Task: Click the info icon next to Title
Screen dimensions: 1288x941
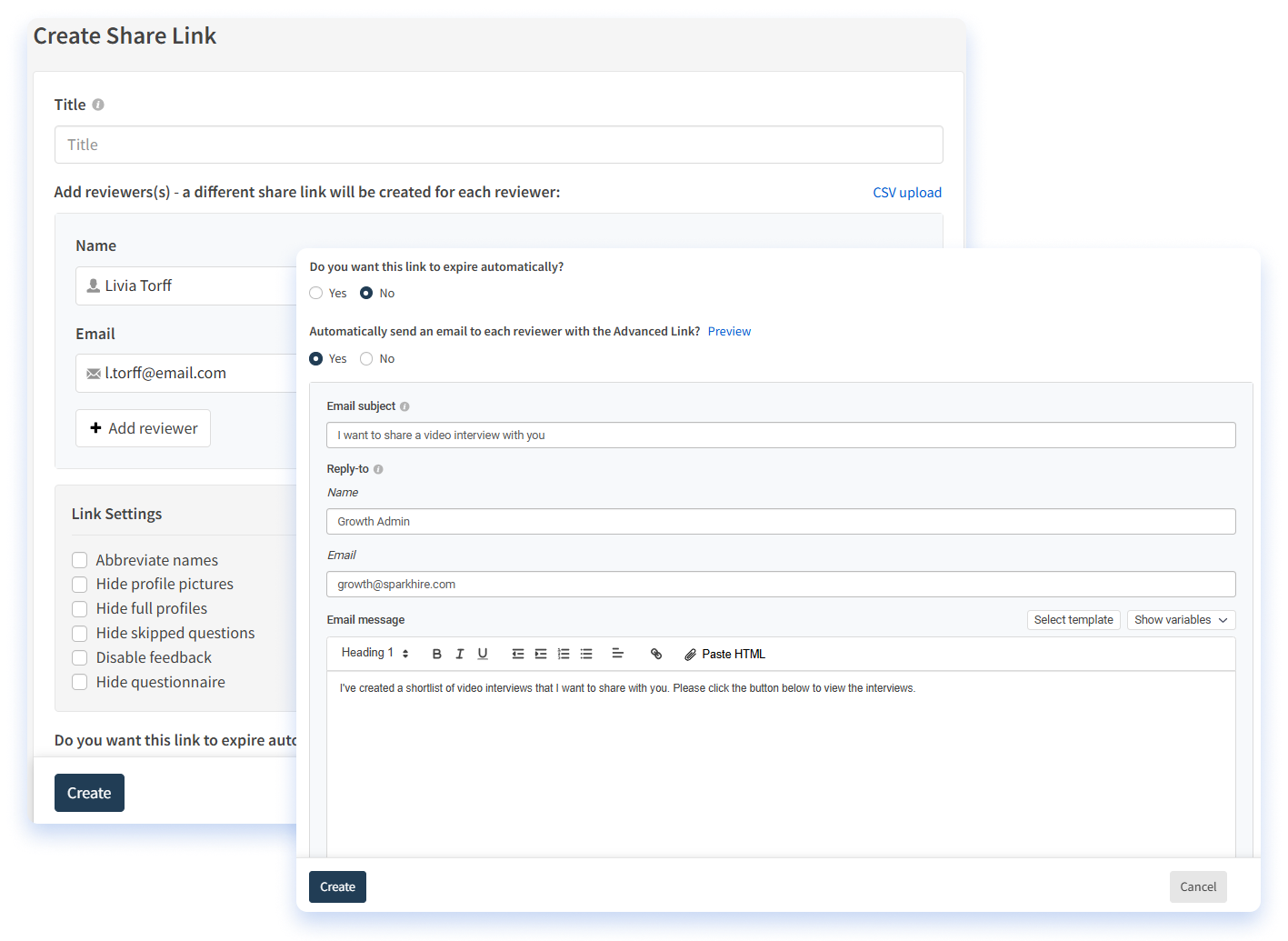Action: (98, 105)
